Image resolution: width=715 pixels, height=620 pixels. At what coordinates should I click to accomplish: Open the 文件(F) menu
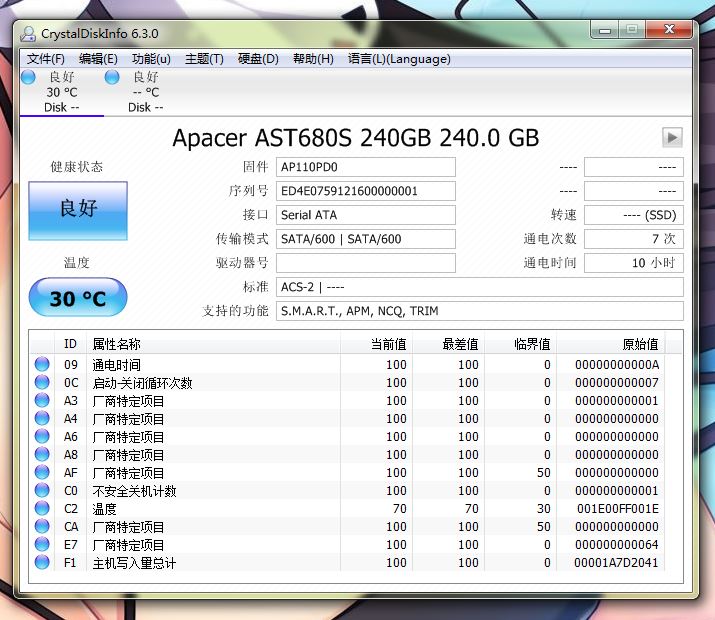[x=46, y=59]
